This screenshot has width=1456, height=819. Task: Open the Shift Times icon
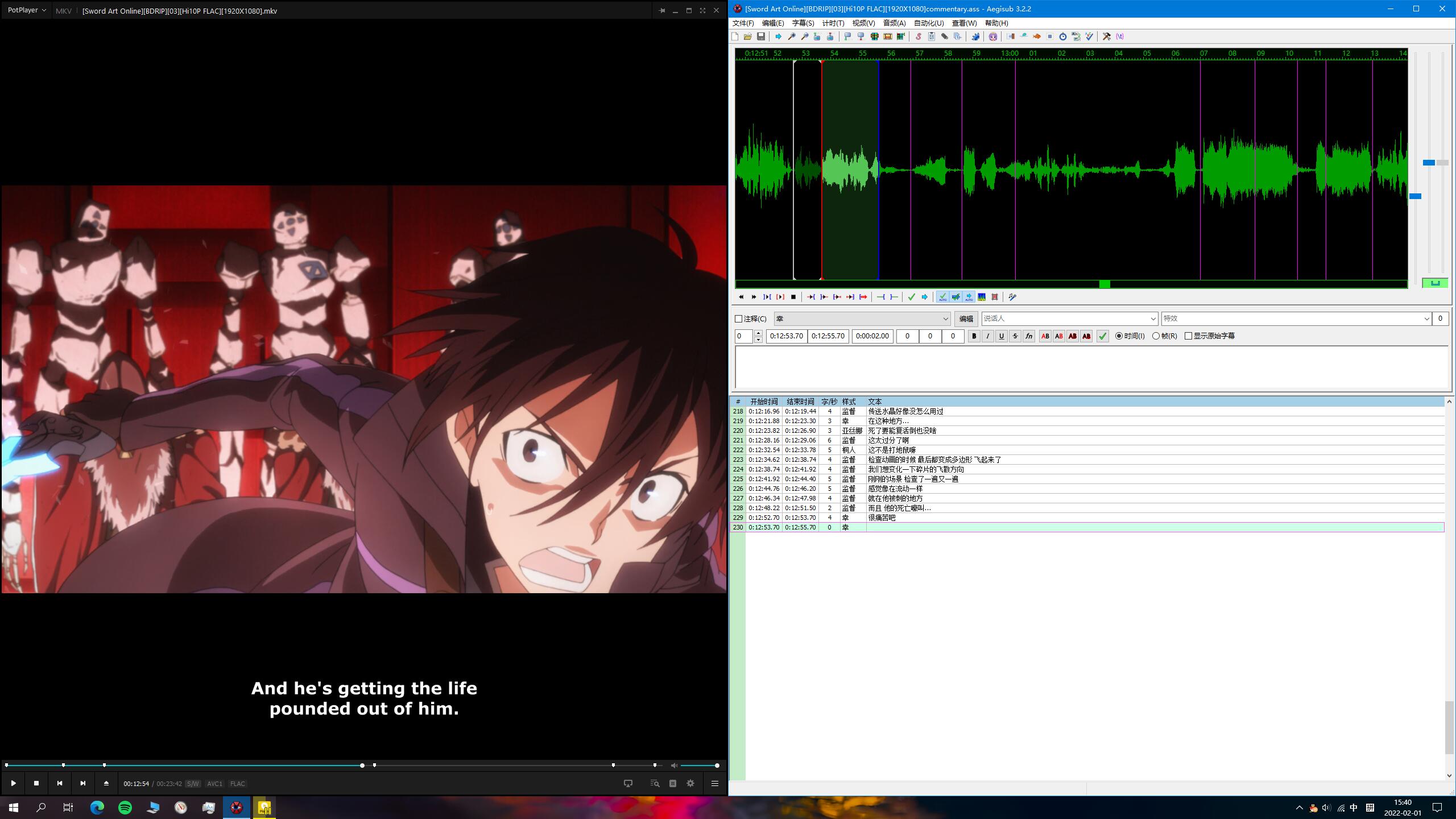[1010, 36]
